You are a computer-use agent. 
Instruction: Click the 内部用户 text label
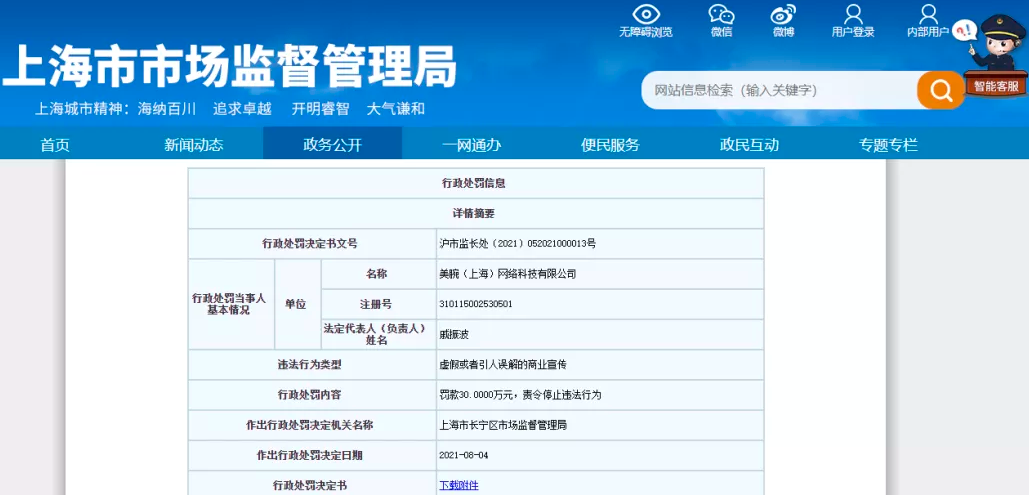pyautogui.click(x=928, y=32)
